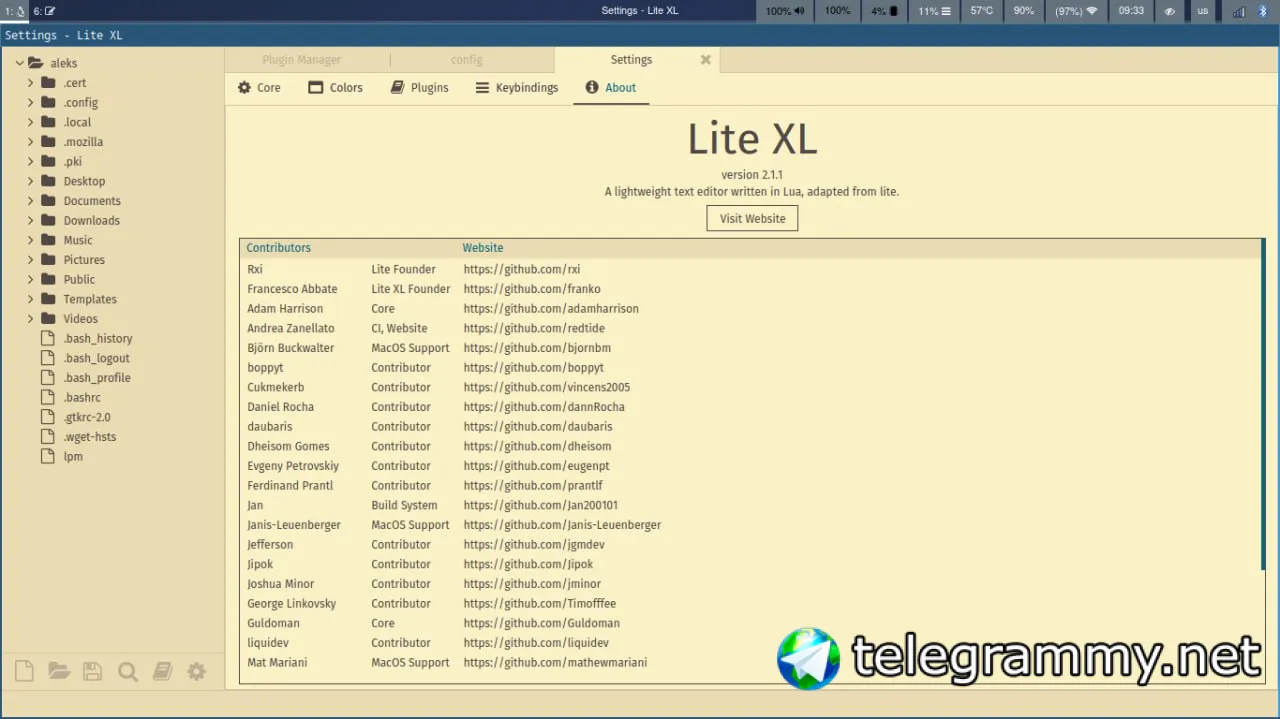Viewport: 1280px width, 719px height.
Task: Click the .cert folder icon
Action: [48, 83]
